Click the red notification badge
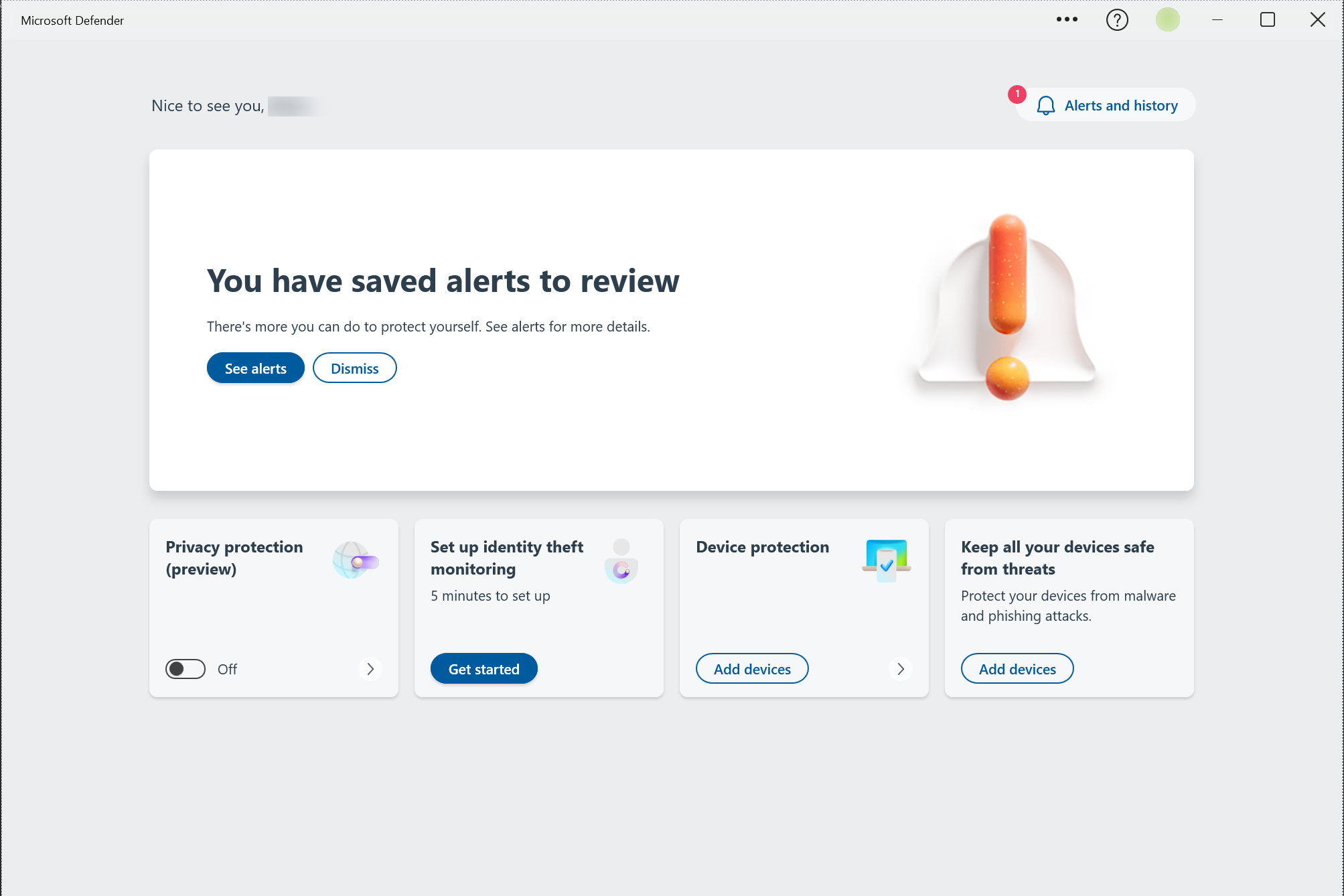Image resolution: width=1344 pixels, height=896 pixels. (x=1017, y=94)
